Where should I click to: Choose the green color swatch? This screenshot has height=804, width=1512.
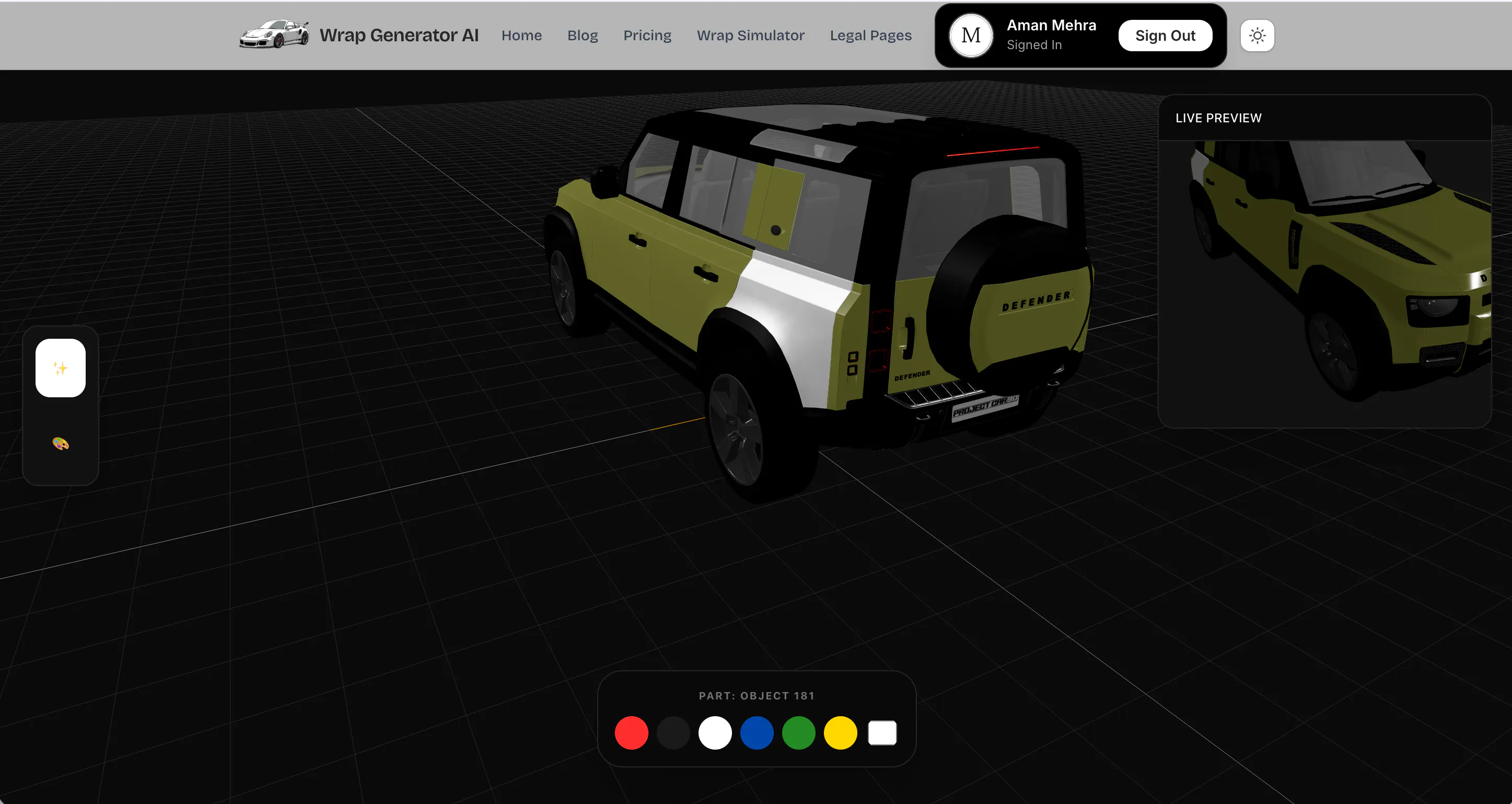tap(799, 732)
